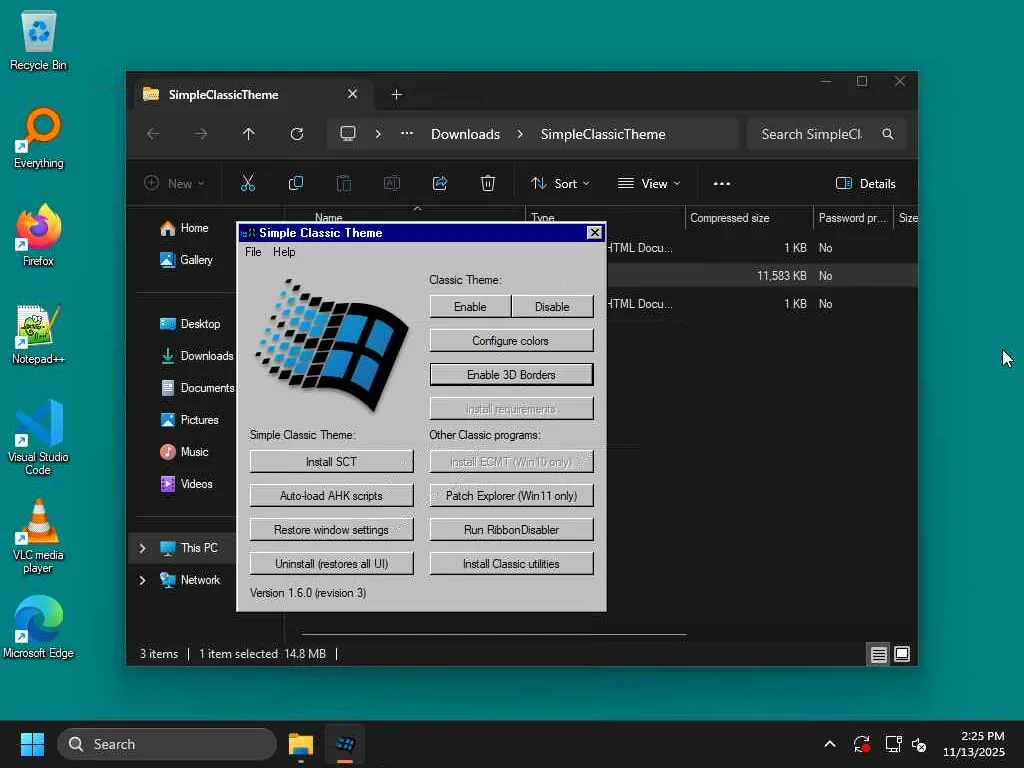1024x768 pixels.
Task: Open VLC media player shortcut
Action: pos(39,536)
